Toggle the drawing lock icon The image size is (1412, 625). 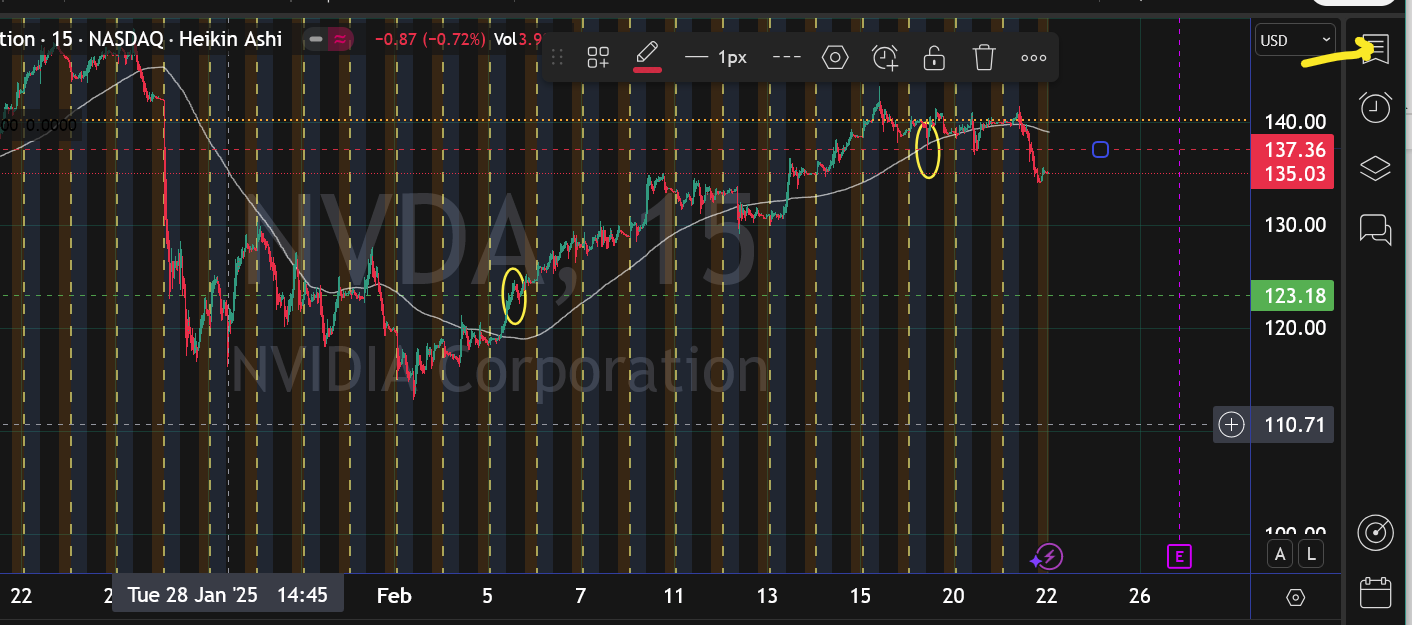[x=934, y=57]
